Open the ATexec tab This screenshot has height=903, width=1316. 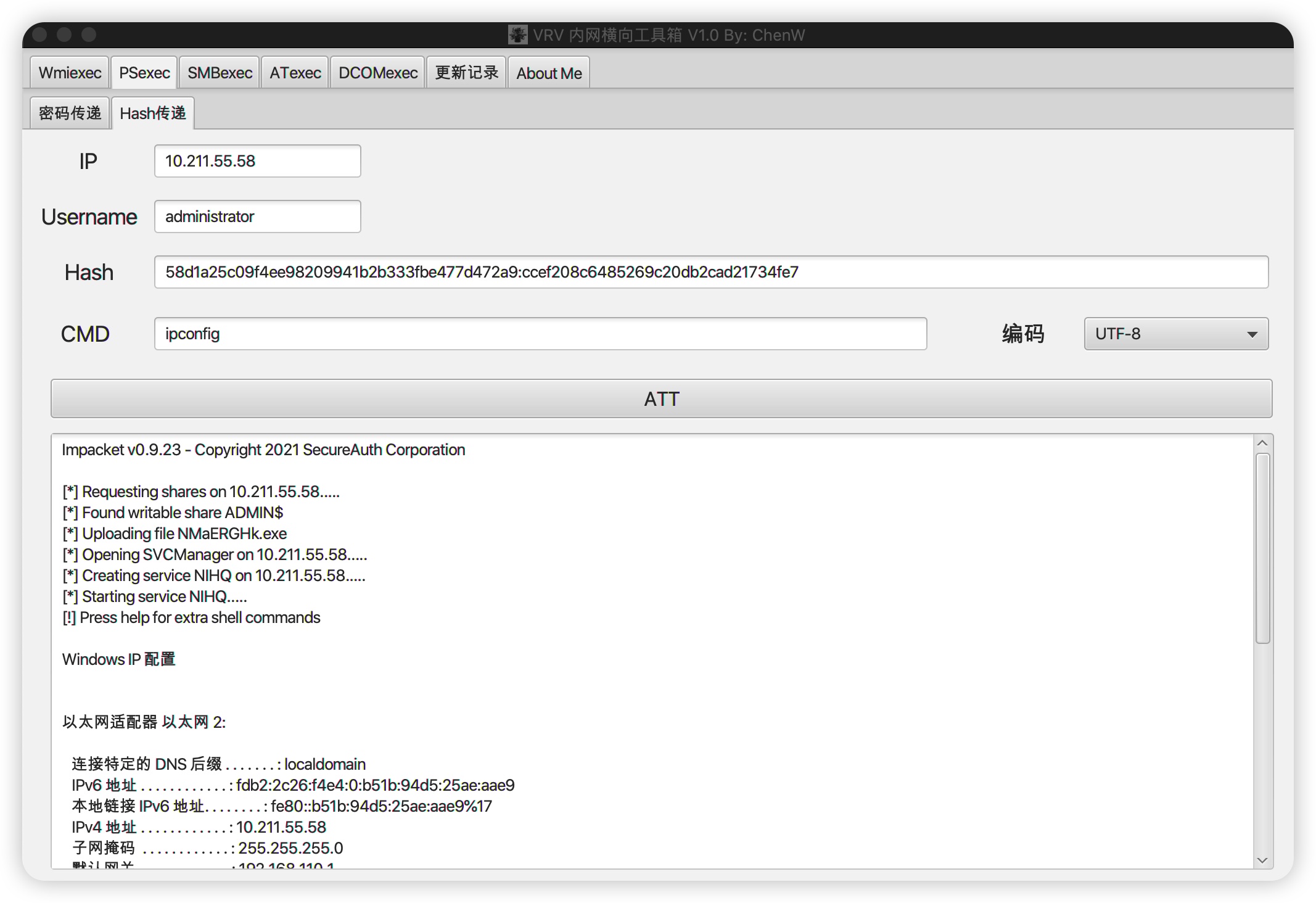[295, 73]
